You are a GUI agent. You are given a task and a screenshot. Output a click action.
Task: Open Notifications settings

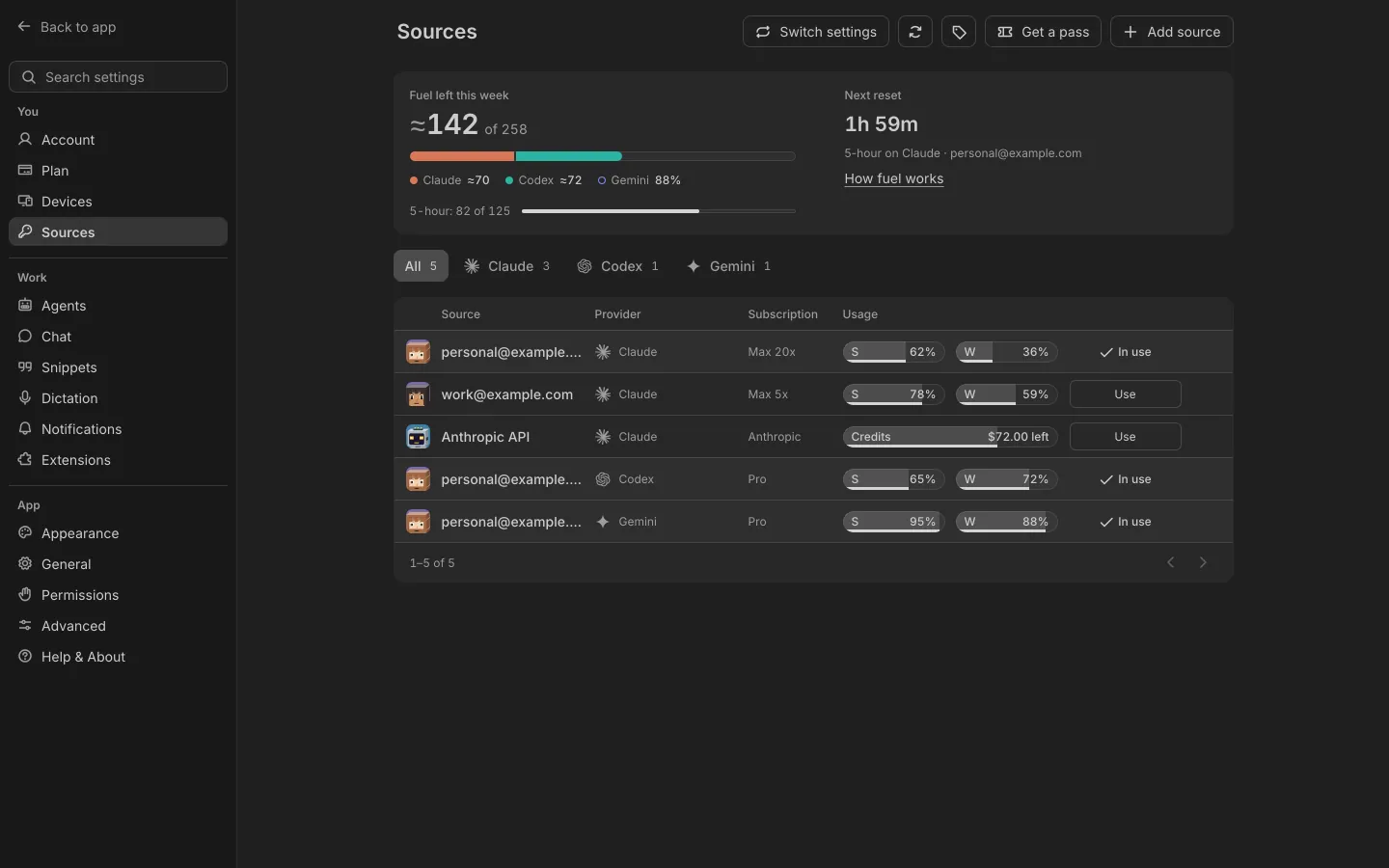(118, 429)
